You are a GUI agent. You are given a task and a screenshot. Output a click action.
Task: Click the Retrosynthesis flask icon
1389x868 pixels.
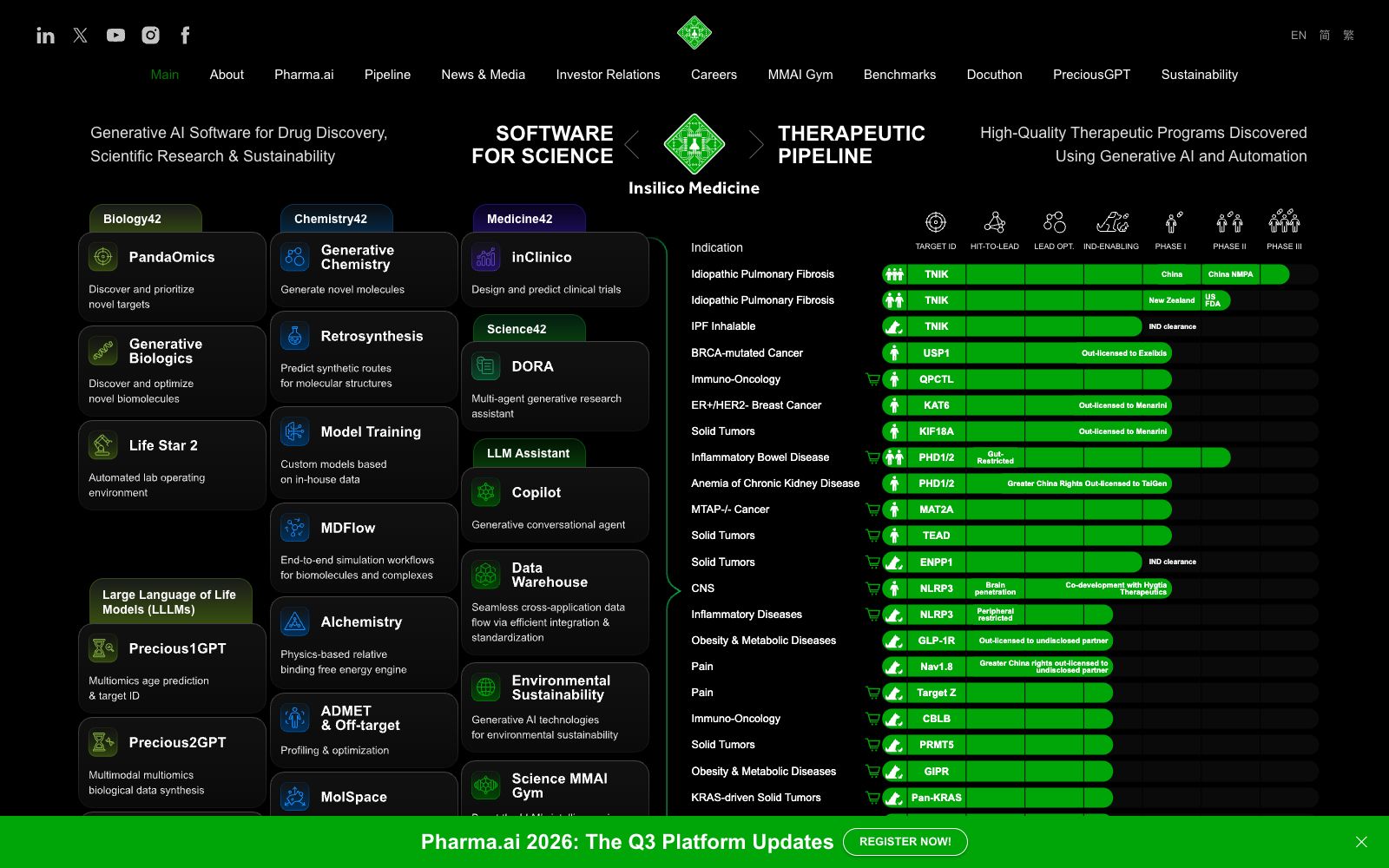295,336
